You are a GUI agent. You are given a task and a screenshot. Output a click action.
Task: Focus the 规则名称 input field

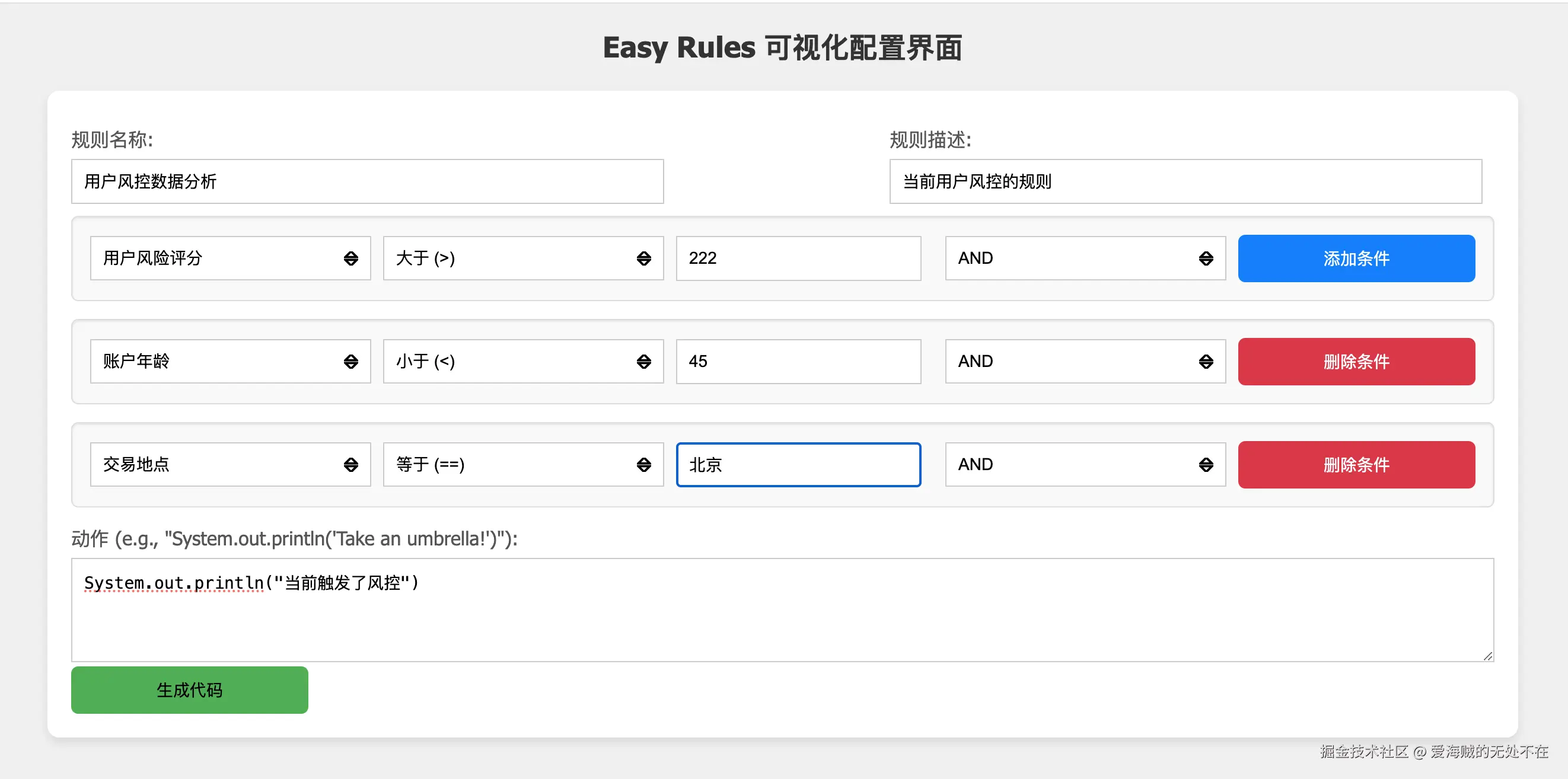[x=367, y=181]
